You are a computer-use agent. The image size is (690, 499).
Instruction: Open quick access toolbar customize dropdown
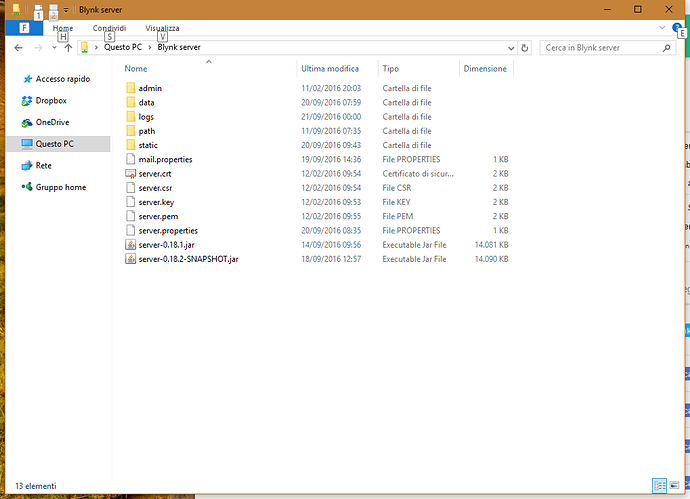click(66, 10)
